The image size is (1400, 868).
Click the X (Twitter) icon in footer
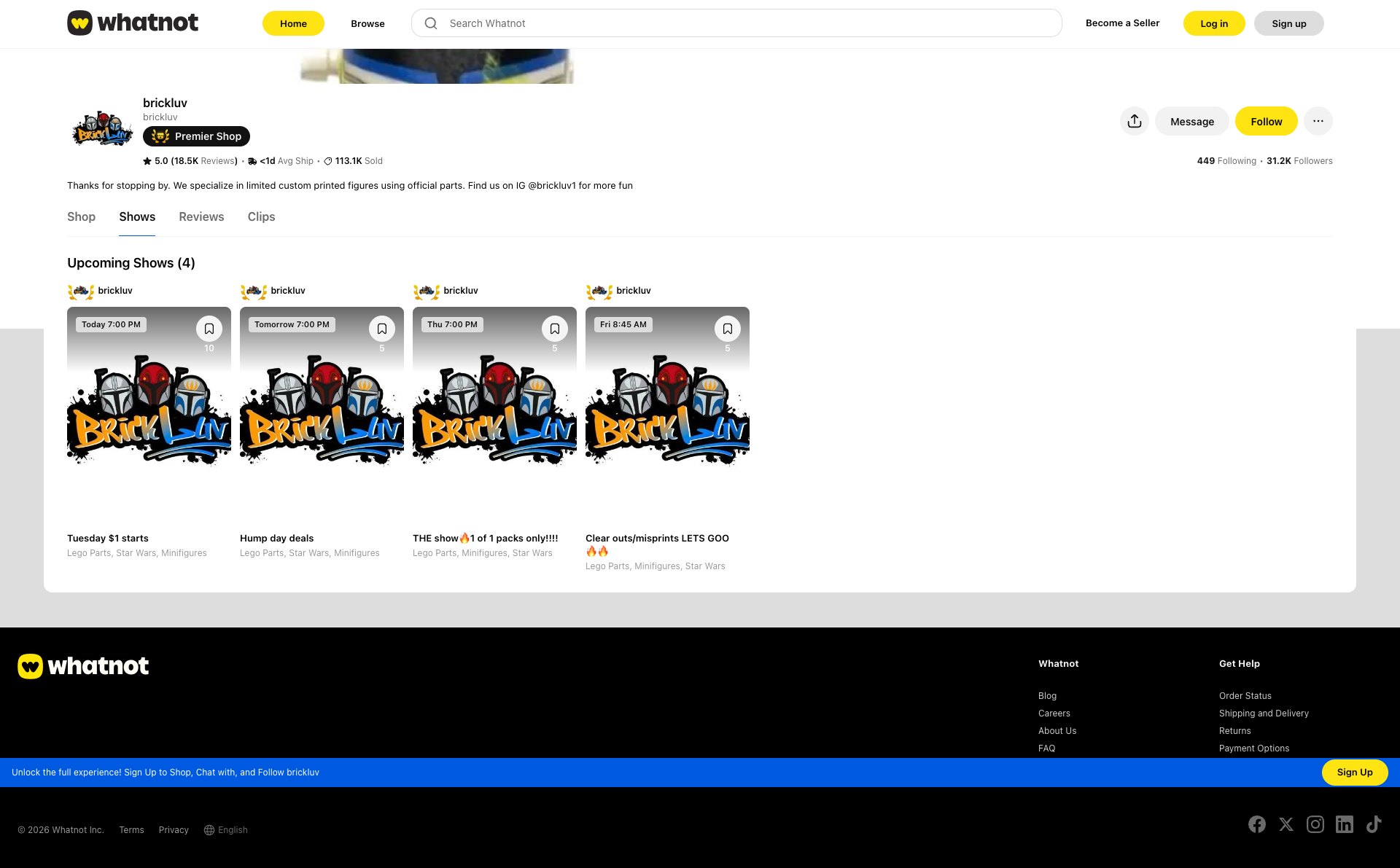(x=1286, y=824)
